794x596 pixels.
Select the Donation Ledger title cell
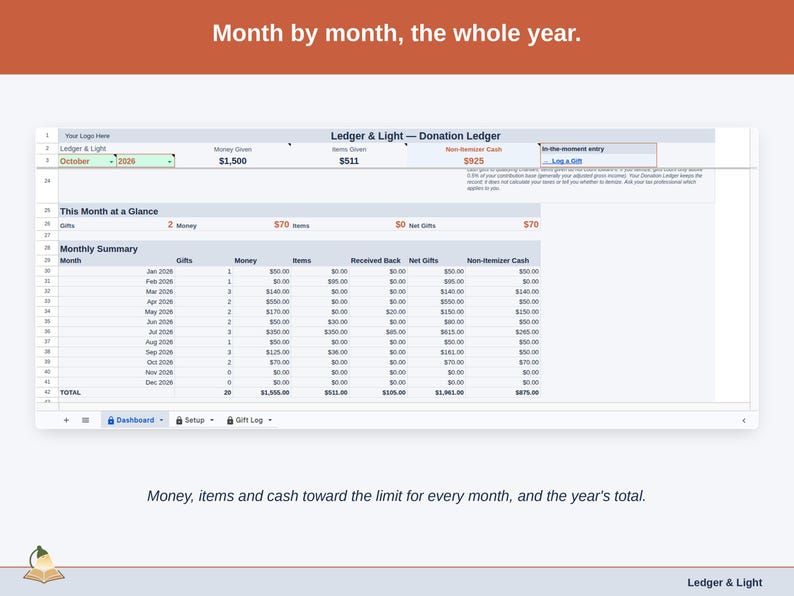415,136
